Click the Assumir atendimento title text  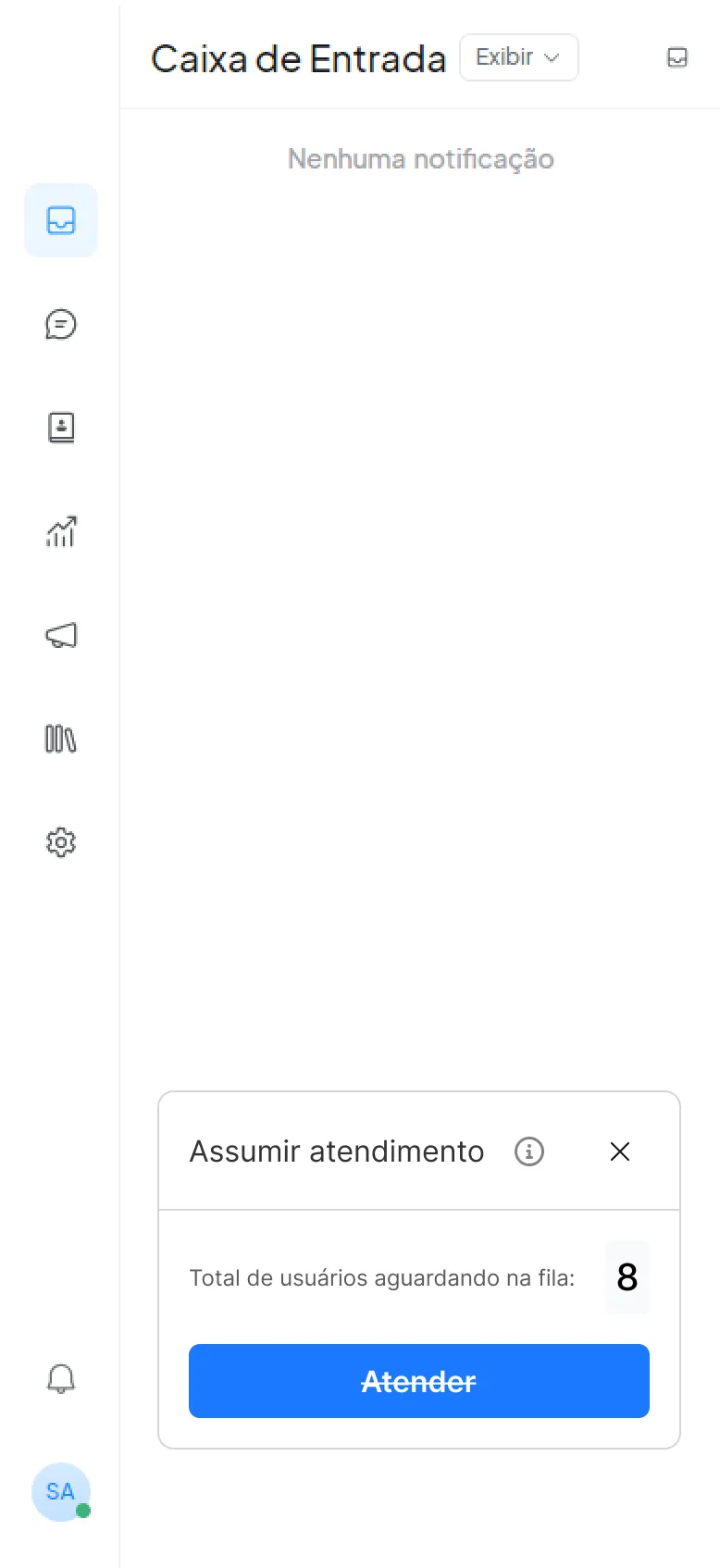[x=337, y=1151]
